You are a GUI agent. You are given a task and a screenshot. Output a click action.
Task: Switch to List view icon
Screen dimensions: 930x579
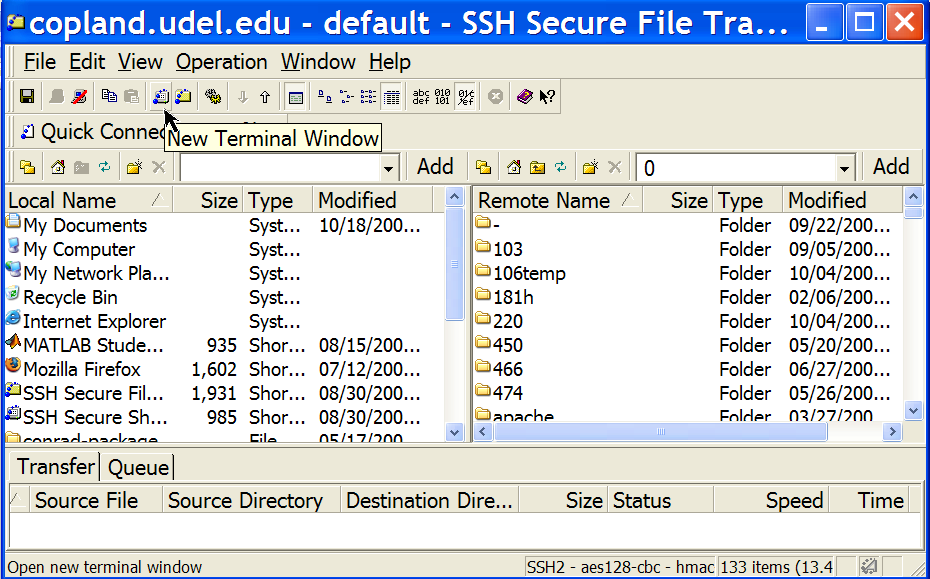(x=368, y=97)
